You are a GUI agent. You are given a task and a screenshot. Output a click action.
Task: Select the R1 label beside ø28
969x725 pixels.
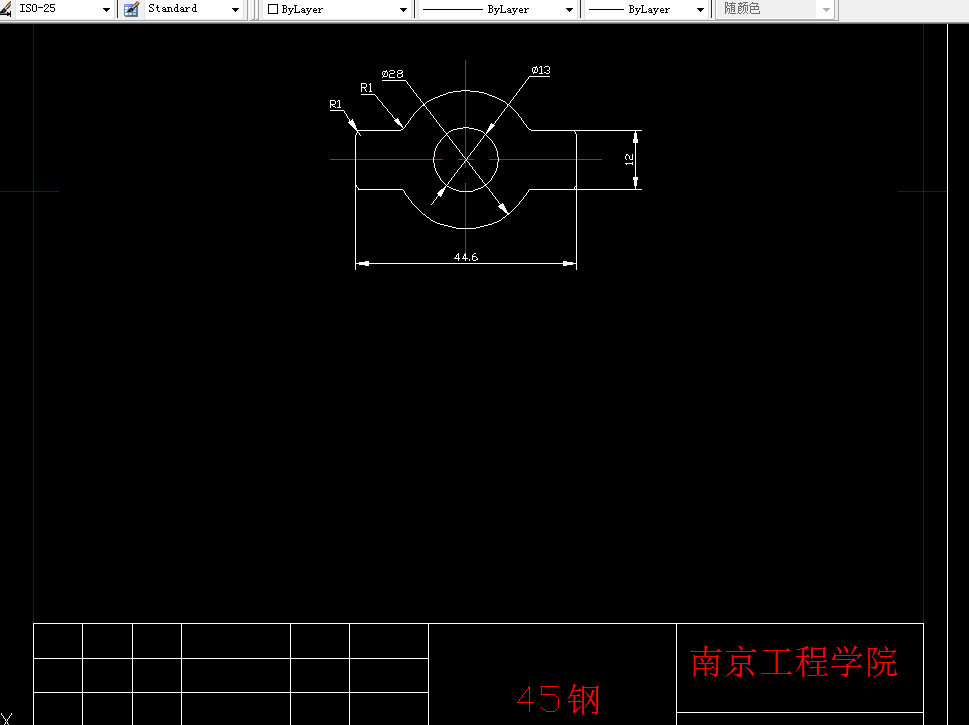point(366,88)
